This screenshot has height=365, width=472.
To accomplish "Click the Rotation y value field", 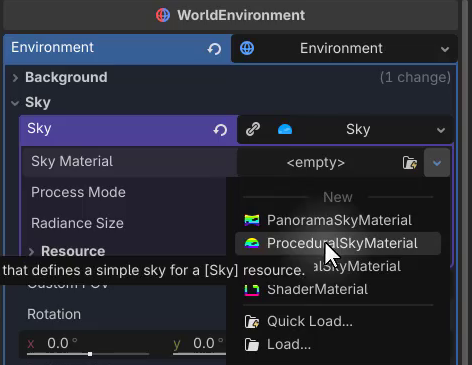I will [x=199, y=344].
